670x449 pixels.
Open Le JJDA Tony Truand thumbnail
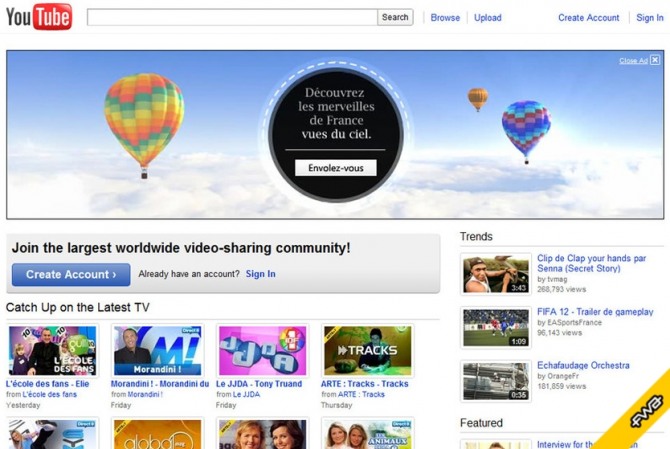click(x=263, y=350)
